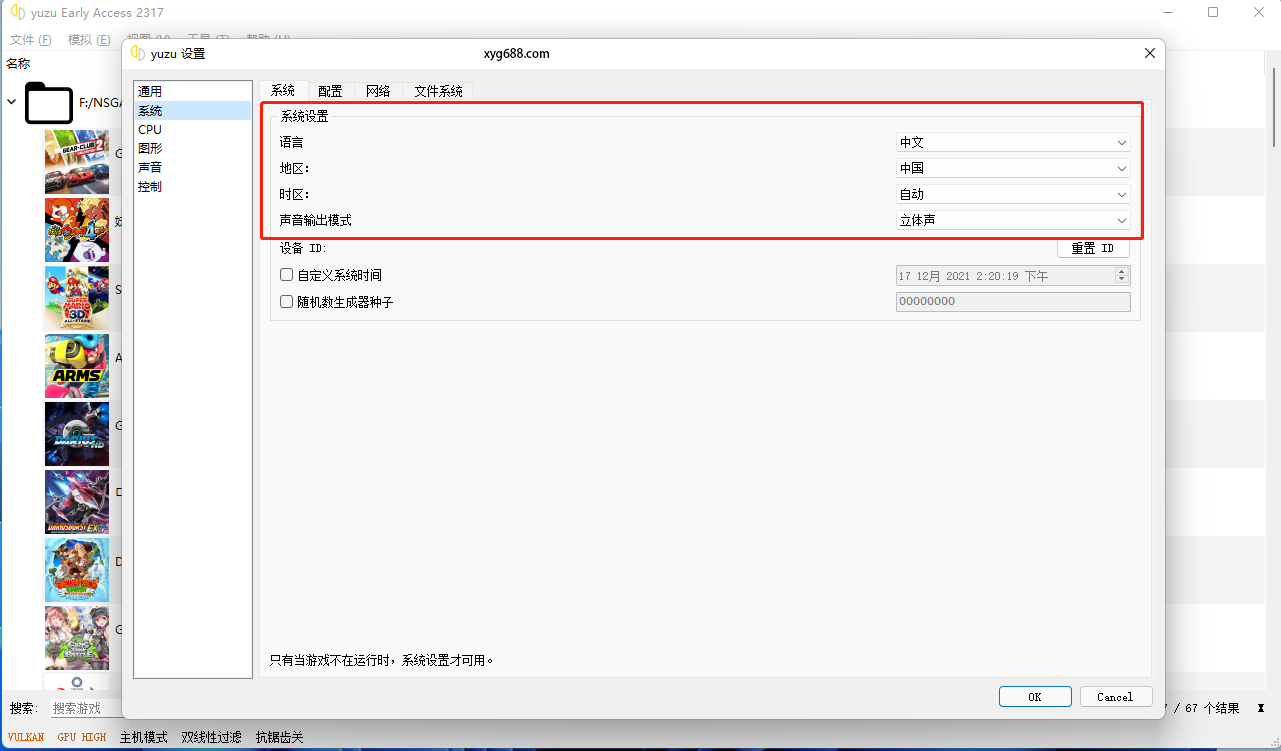Click the yuzu logo in settings dialog title

(138, 53)
